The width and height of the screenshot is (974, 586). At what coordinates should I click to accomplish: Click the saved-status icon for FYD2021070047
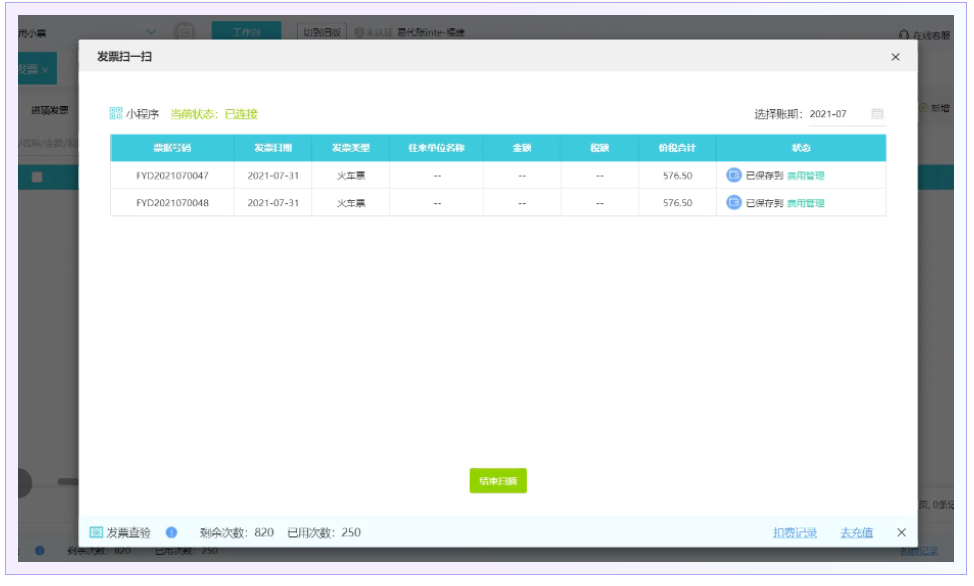734,175
